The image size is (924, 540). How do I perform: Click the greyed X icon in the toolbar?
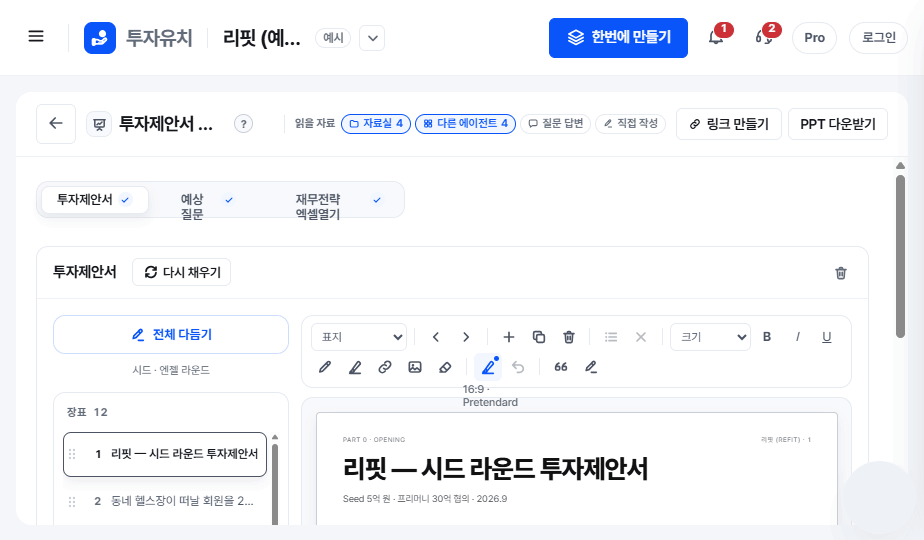641,337
